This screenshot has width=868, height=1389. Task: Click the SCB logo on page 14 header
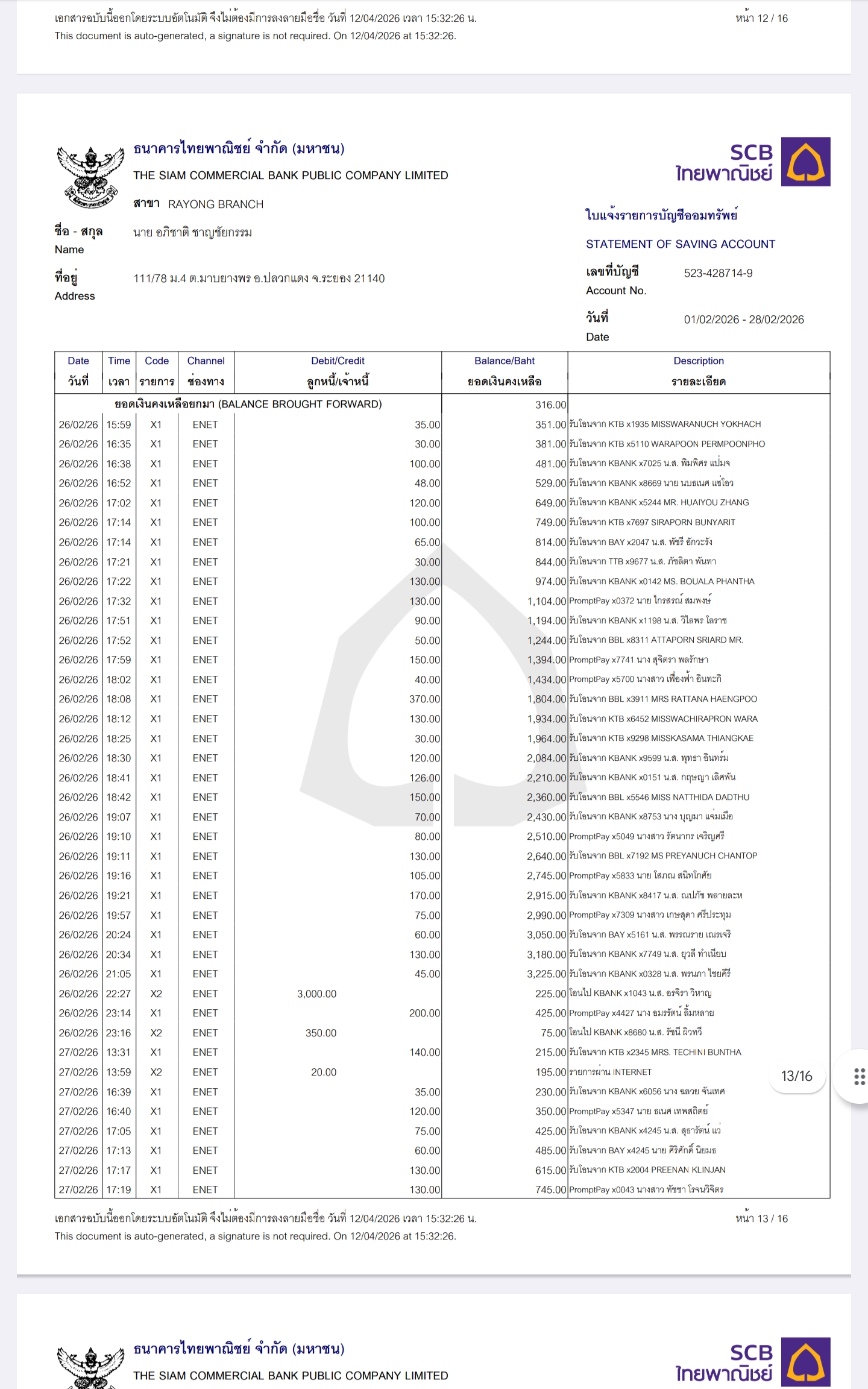[805, 1362]
